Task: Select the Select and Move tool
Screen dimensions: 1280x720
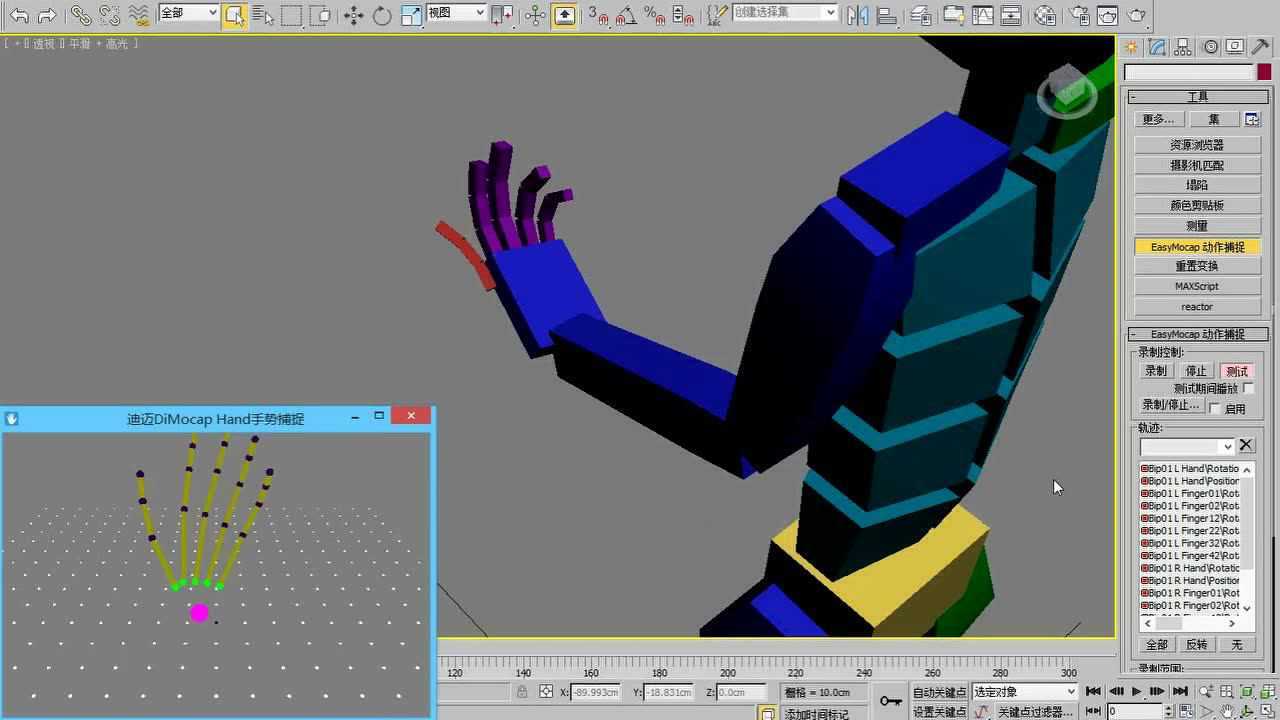Action: point(355,15)
